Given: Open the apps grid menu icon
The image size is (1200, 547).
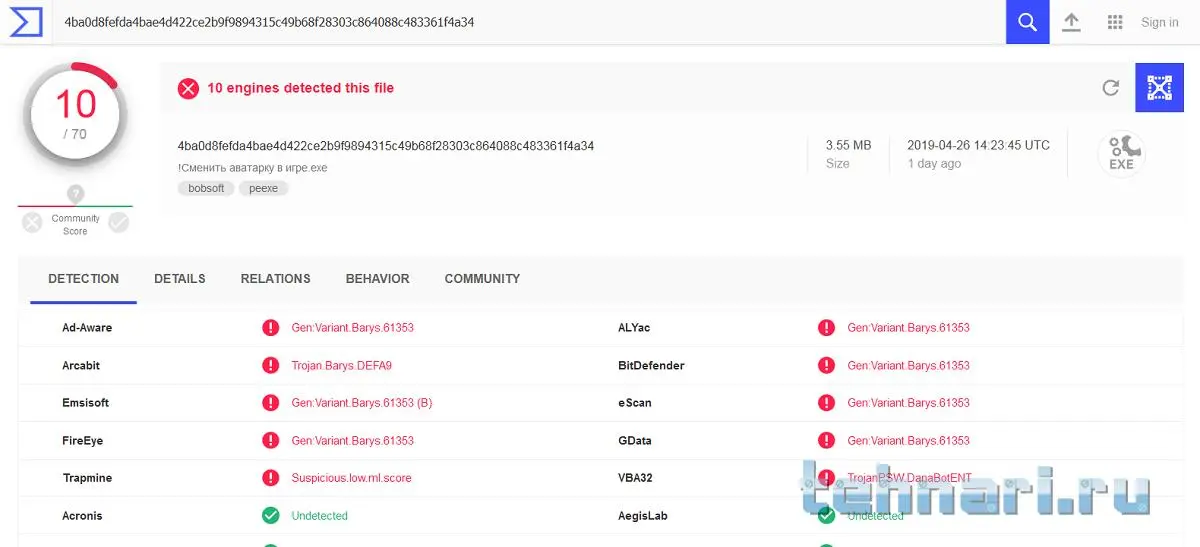Looking at the screenshot, I should pyautogui.click(x=1115, y=22).
